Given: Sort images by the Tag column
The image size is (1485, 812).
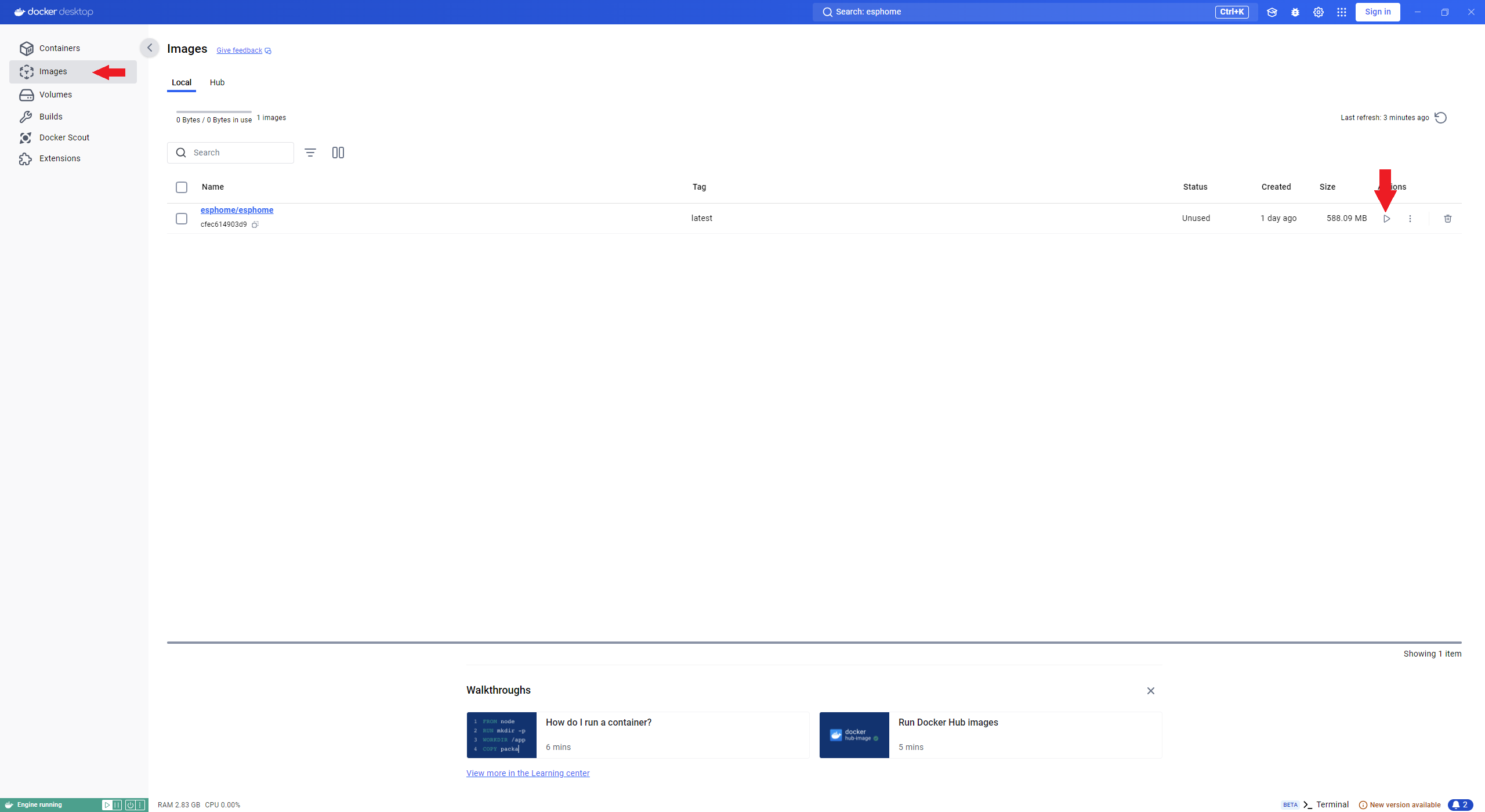Looking at the screenshot, I should point(699,187).
